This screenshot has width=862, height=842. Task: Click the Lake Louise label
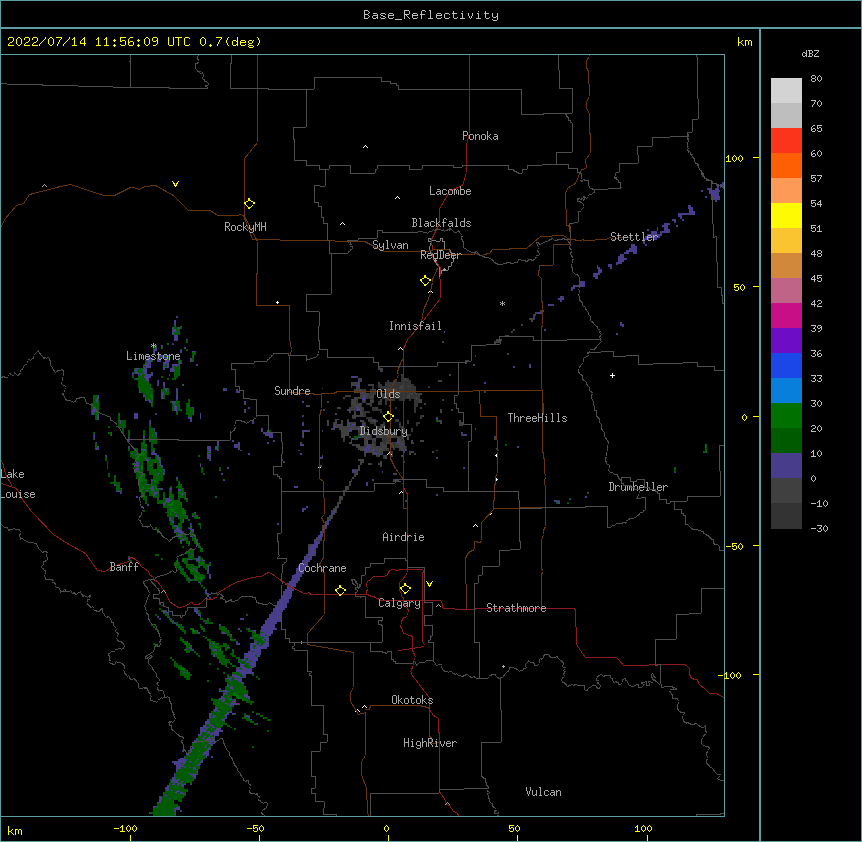point(18,484)
